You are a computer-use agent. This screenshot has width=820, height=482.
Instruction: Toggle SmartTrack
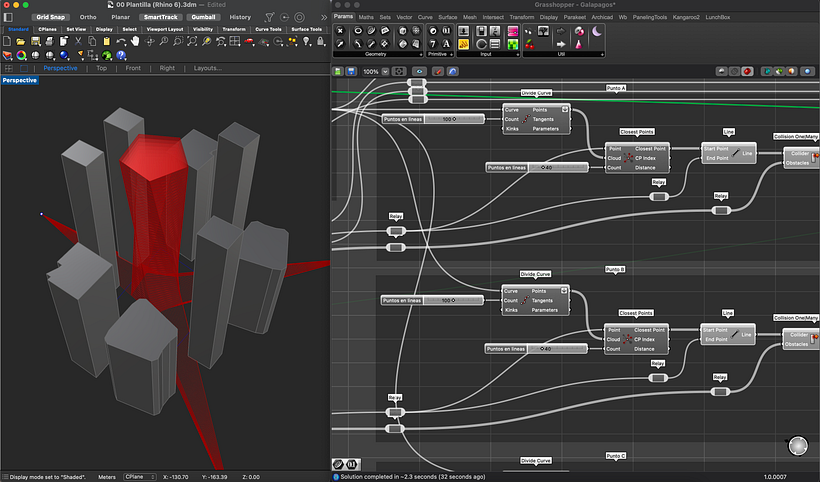(161, 17)
